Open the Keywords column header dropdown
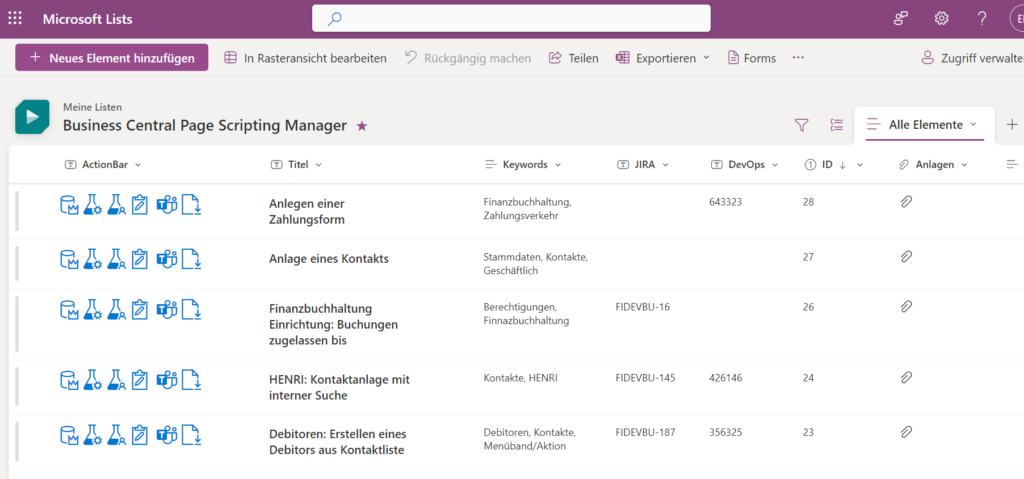Image resolution: width=1024 pixels, height=479 pixels. pos(523,165)
